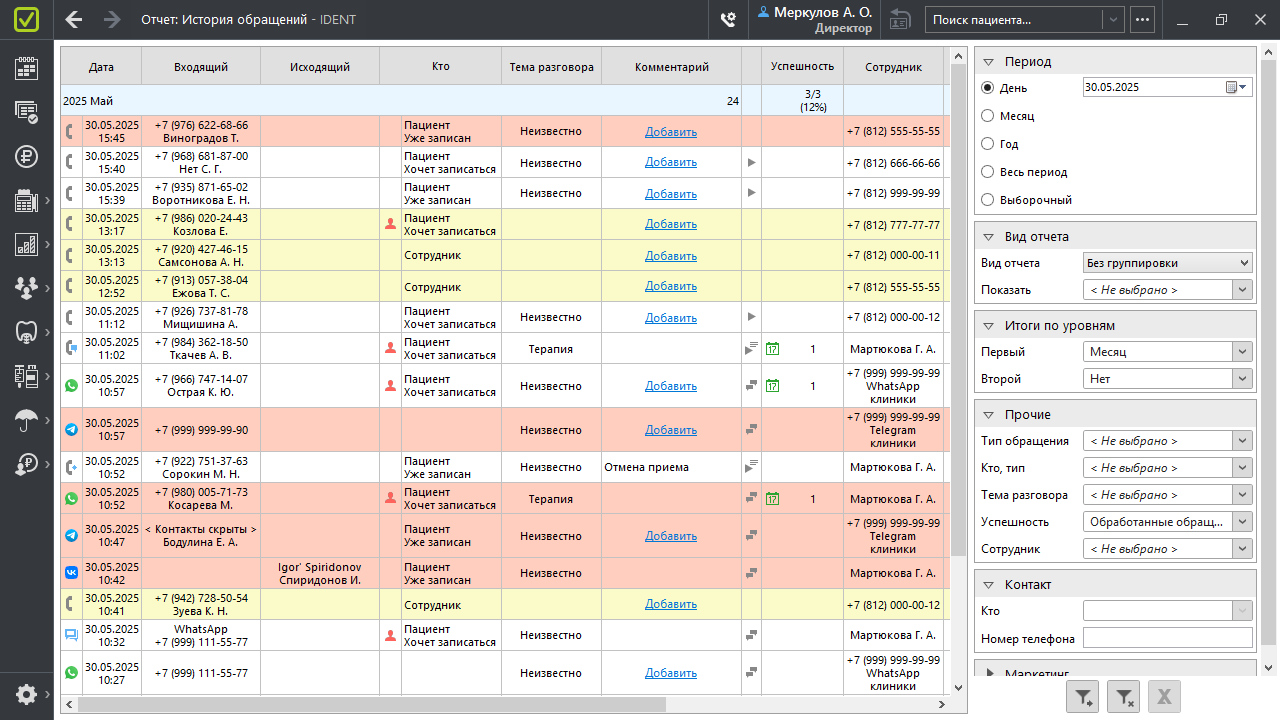Collapse the Итоги по уровням section

(x=988, y=326)
